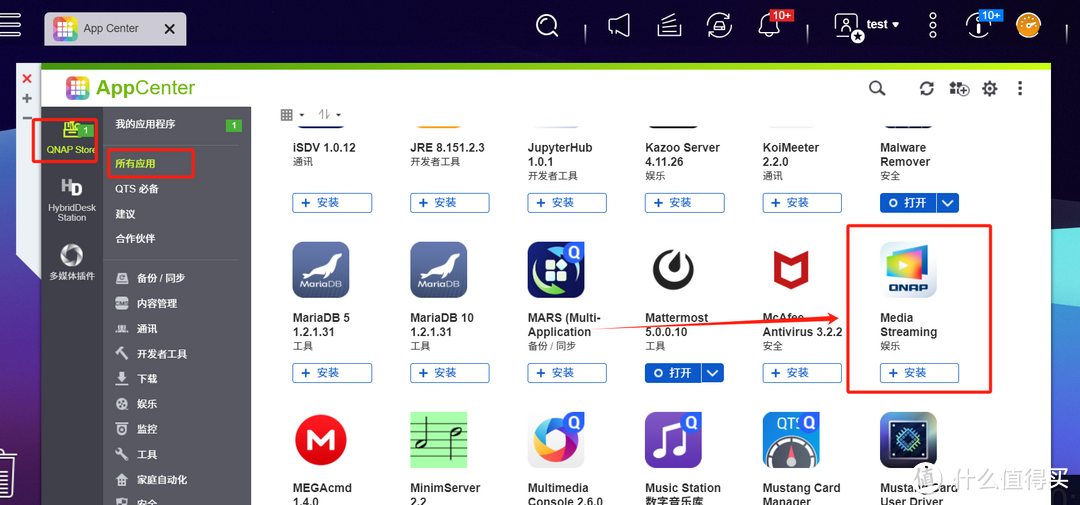Select 多媒体插件 in the sidebar
This screenshot has height=505, width=1080.
[x=72, y=262]
